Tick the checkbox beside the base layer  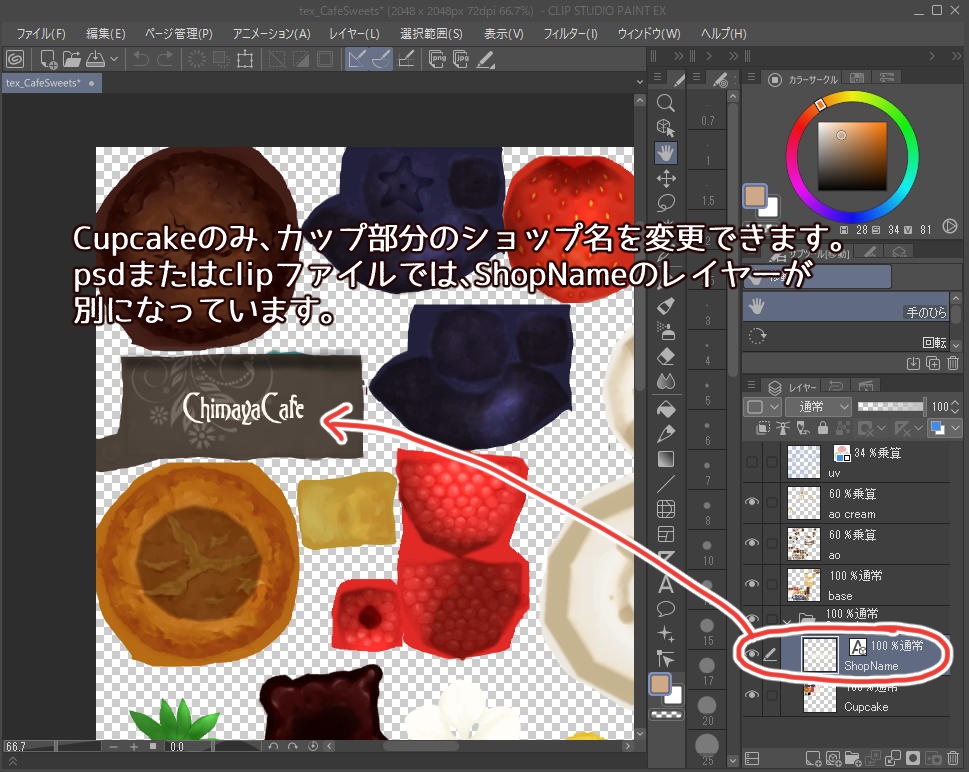(x=772, y=583)
